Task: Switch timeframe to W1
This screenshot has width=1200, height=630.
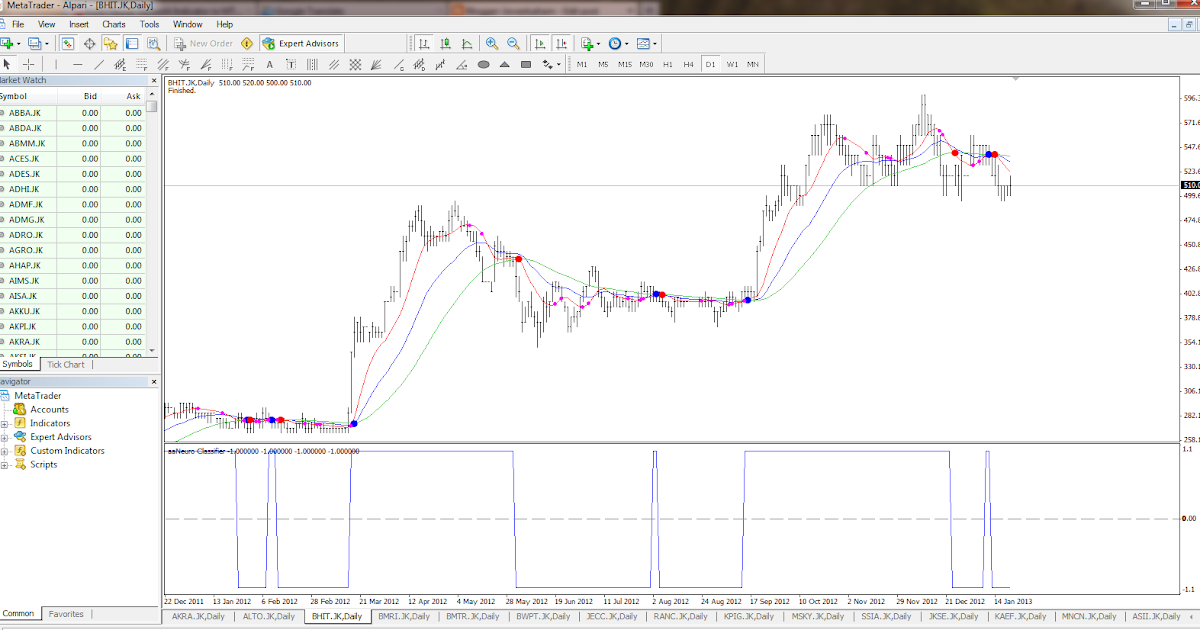Action: pyautogui.click(x=732, y=64)
